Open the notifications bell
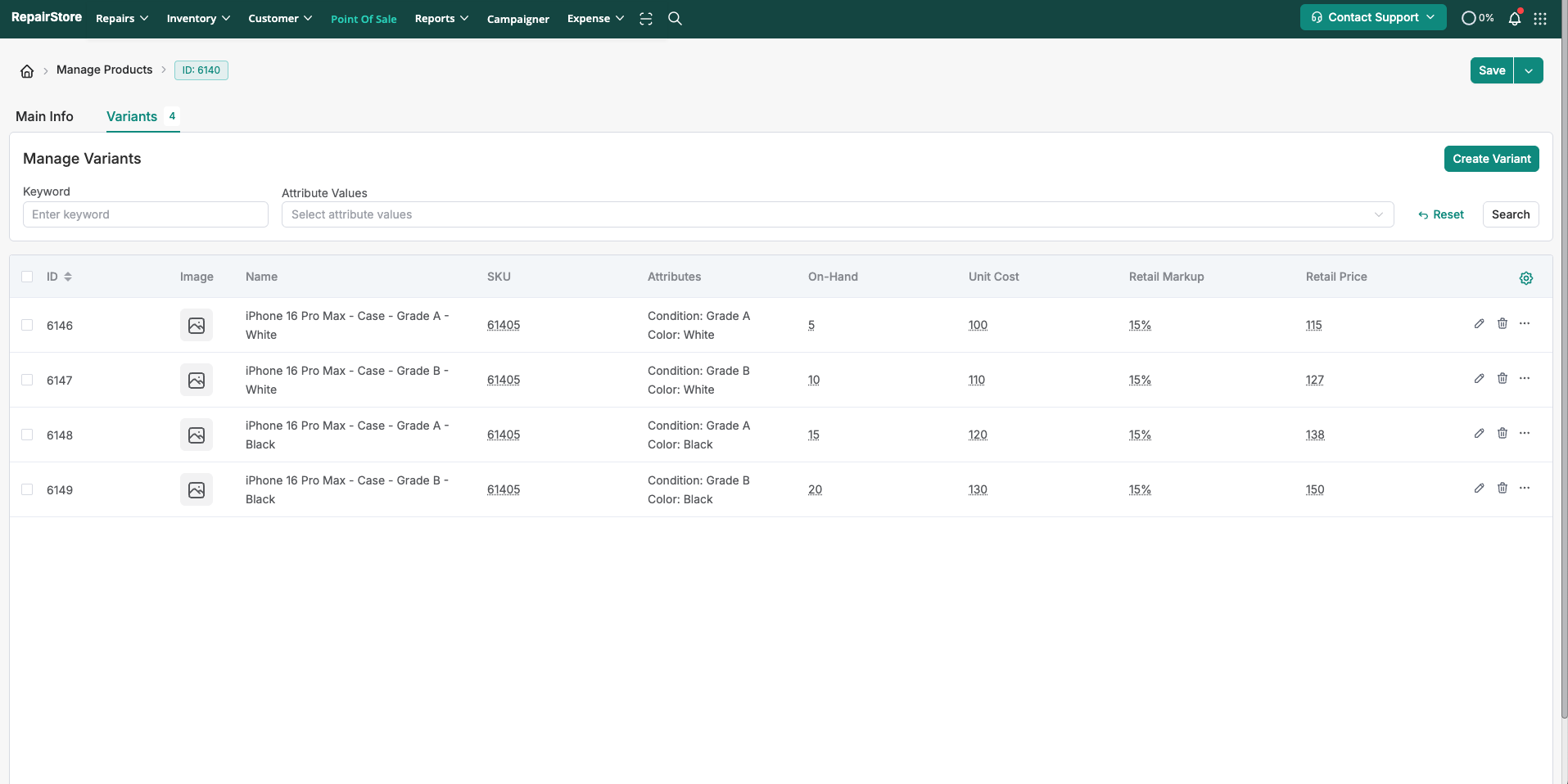The width and height of the screenshot is (1568, 784). pos(1515,19)
